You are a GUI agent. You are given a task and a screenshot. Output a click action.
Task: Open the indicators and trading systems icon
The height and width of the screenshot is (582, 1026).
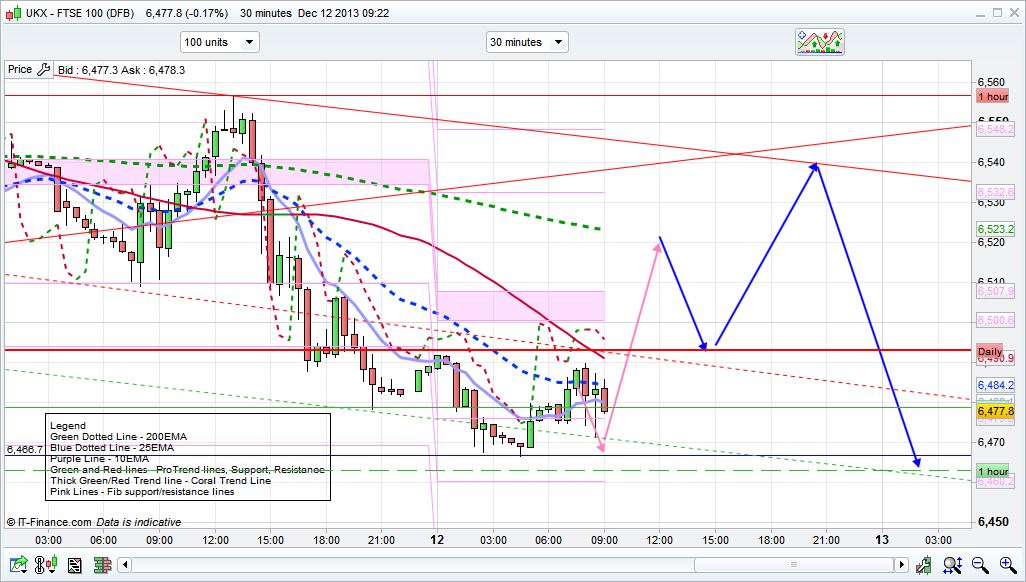[x=820, y=41]
